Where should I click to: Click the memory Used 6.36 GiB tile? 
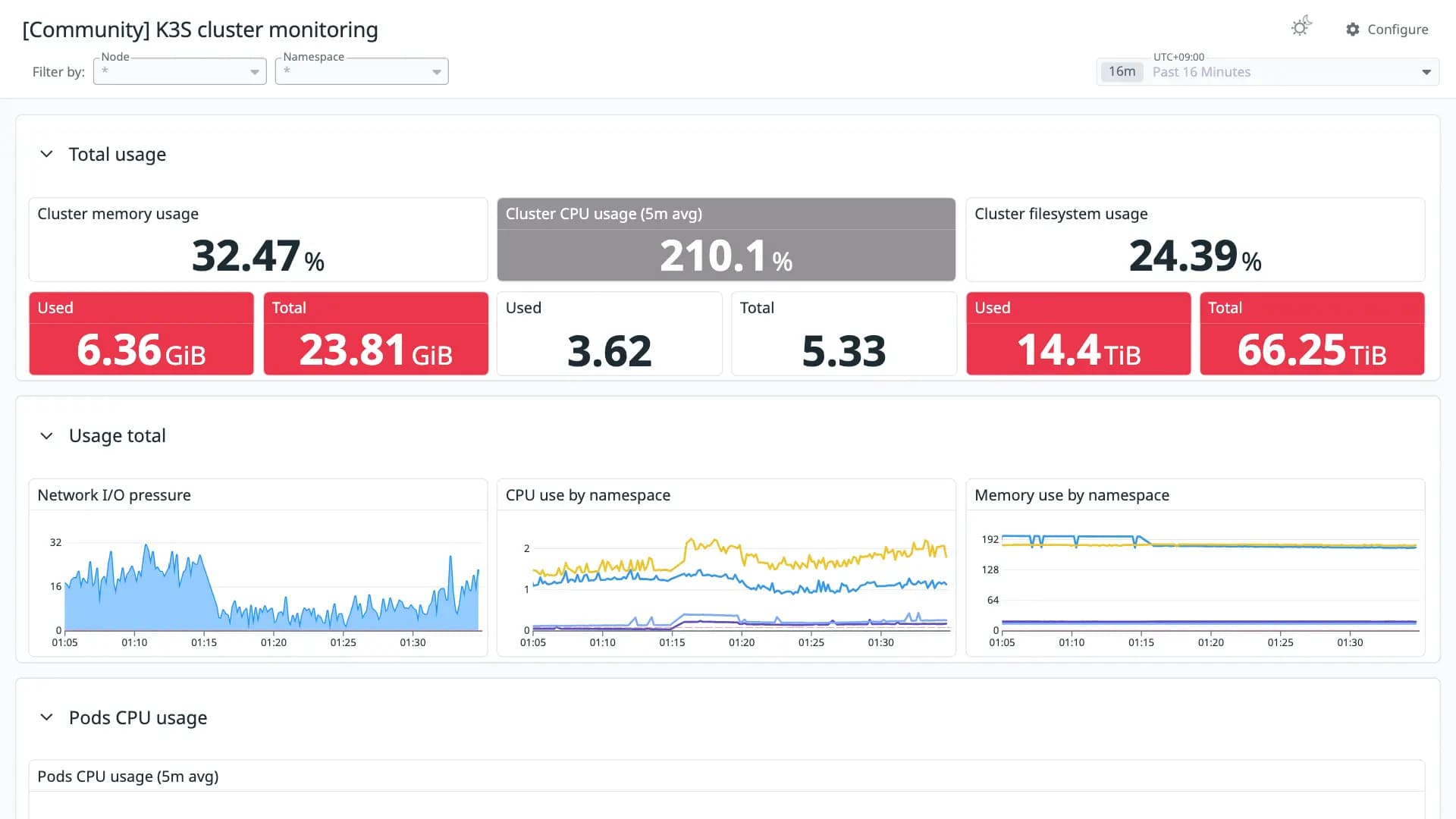pyautogui.click(x=141, y=334)
